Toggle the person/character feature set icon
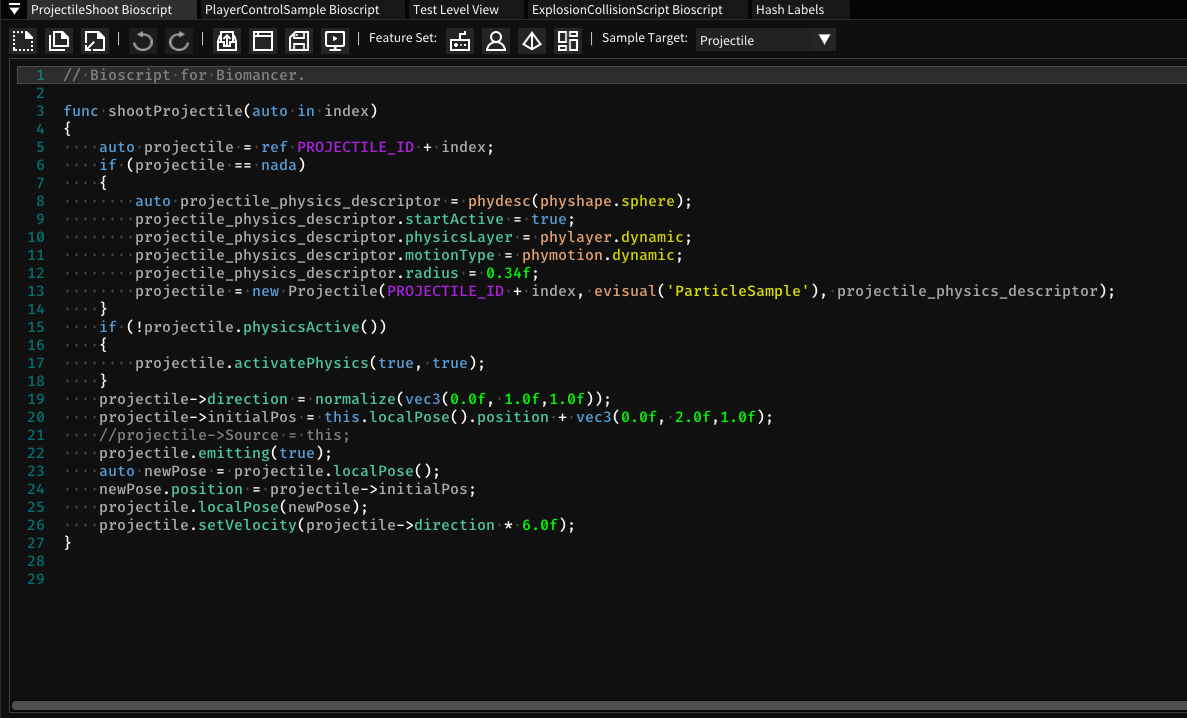The height and width of the screenshot is (718, 1187). coord(495,40)
